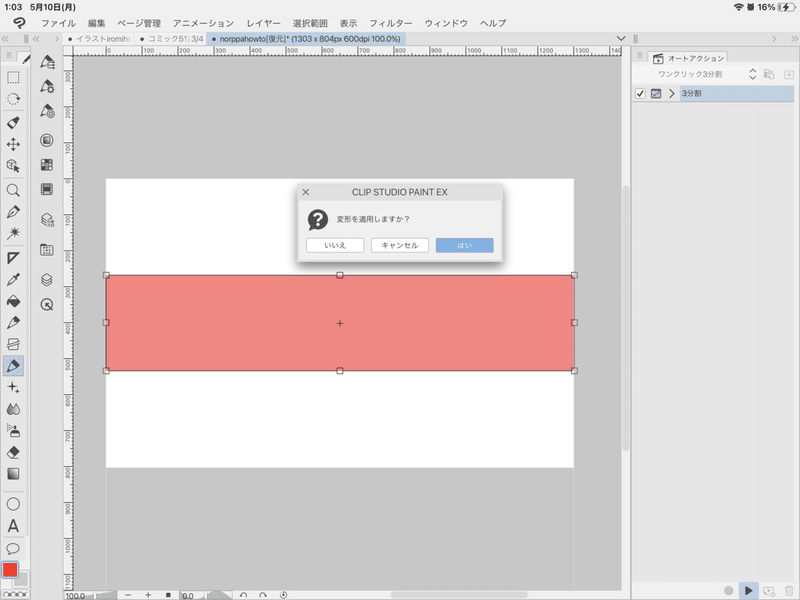Open the フィルター menu

point(390,23)
